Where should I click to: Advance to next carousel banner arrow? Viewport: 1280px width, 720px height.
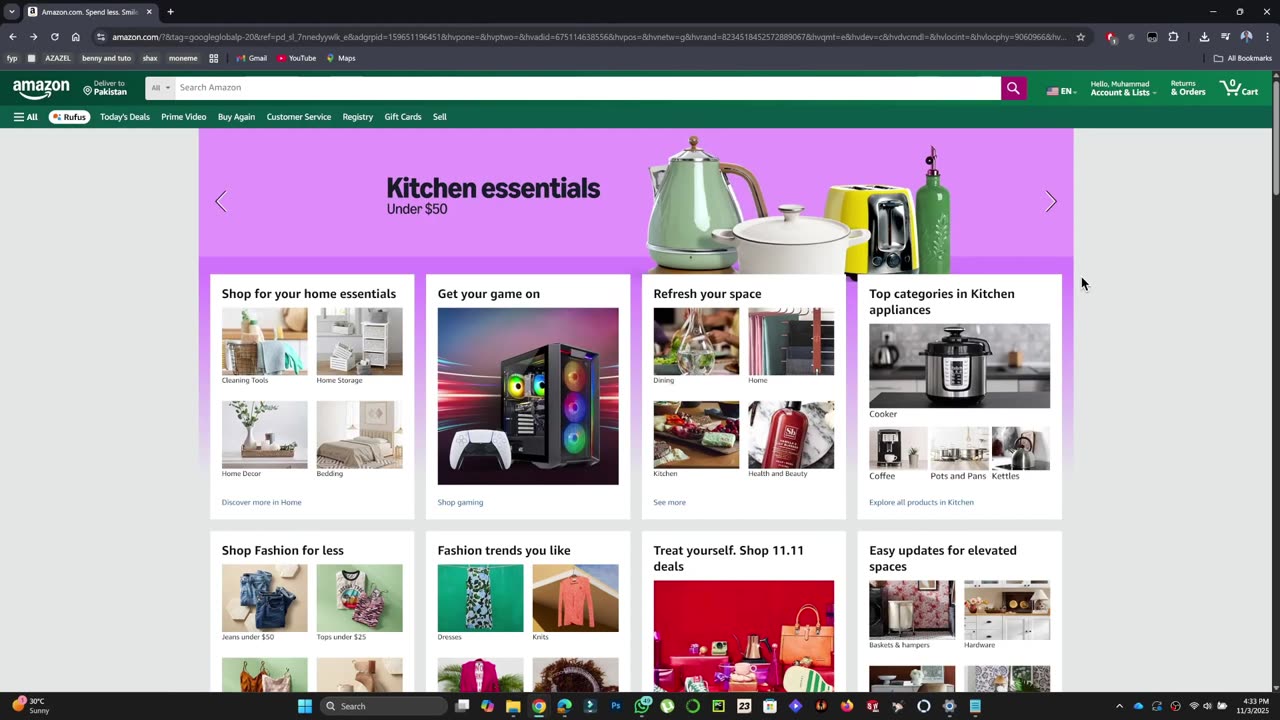[1050, 201]
